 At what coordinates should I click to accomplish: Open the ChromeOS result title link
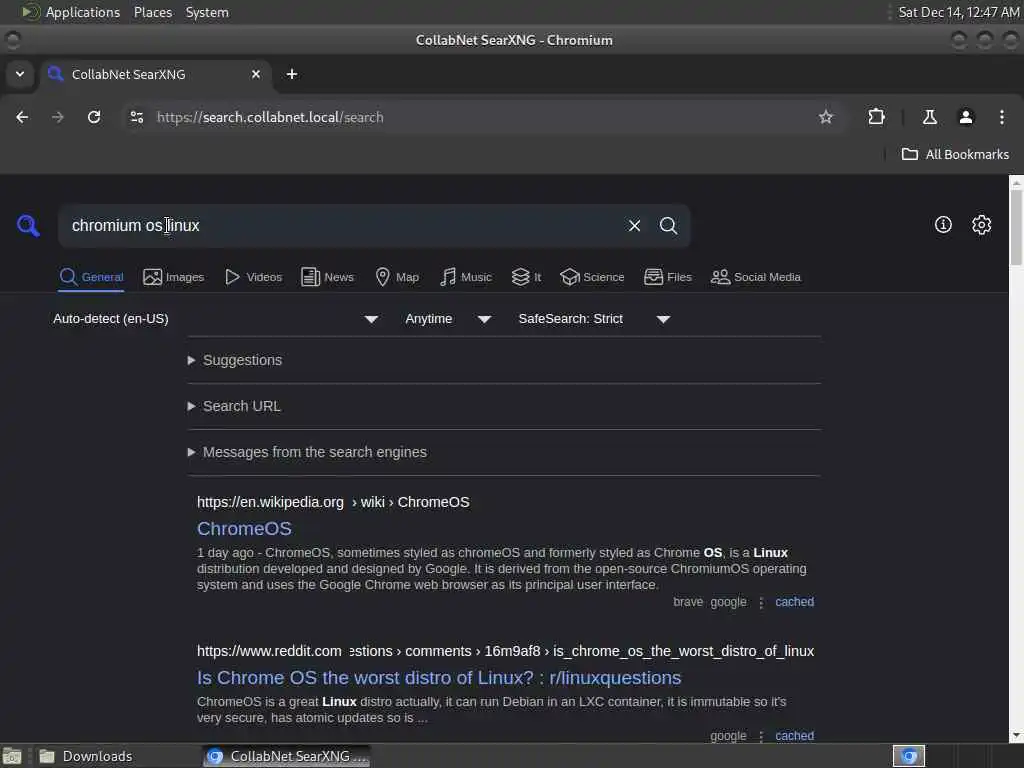click(244, 528)
